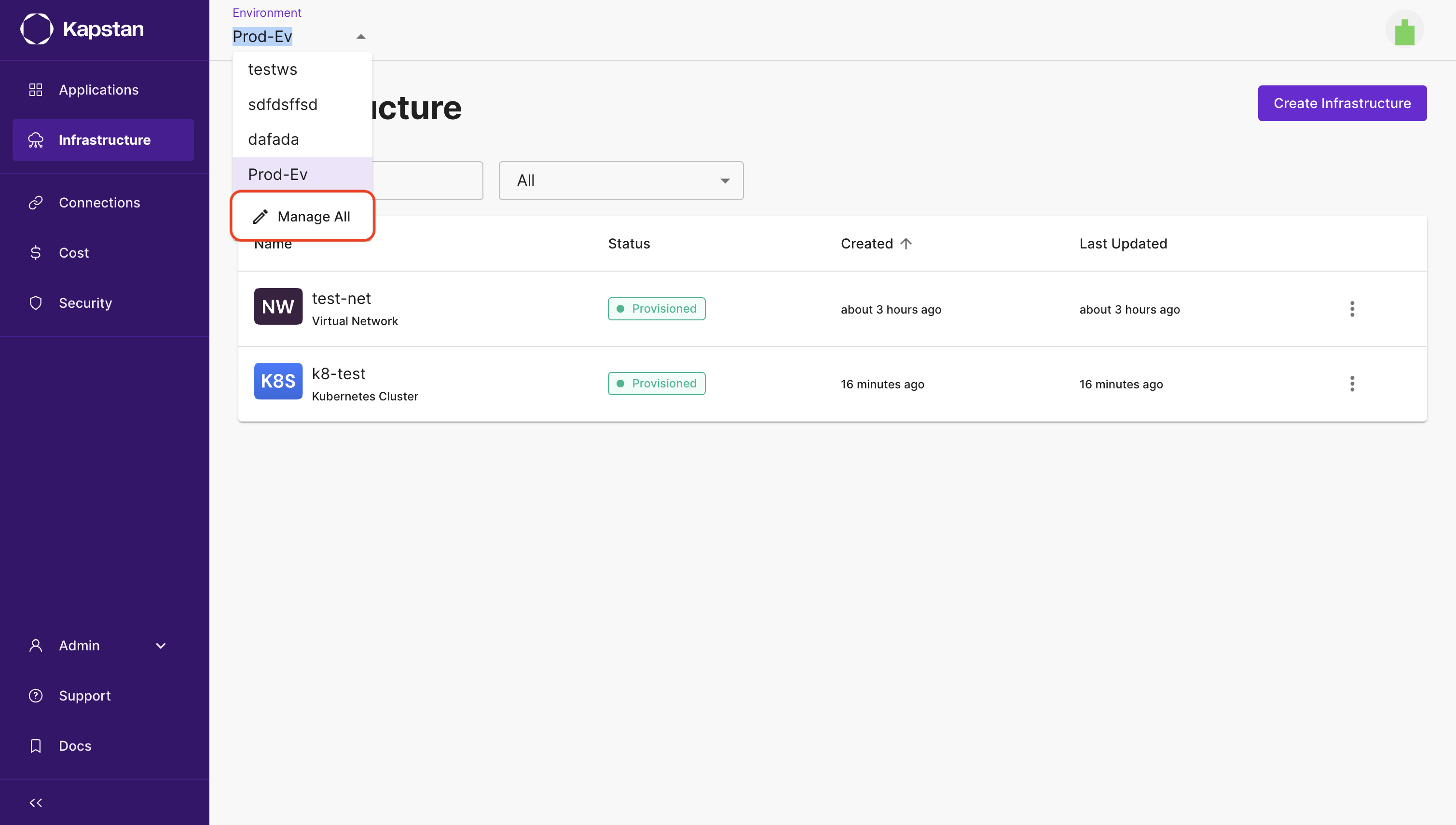Click the Connections link icon
Image resolution: width=1456 pixels, height=825 pixels.
(36, 202)
